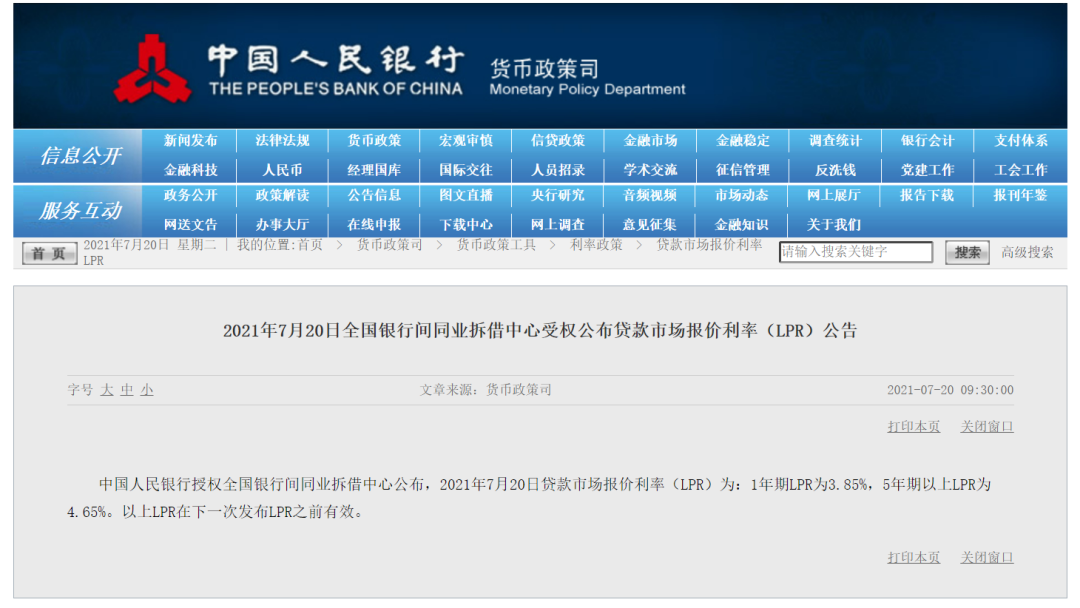Go to 意见征集 section
Image resolution: width=1080 pixels, height=608 pixels.
coord(650,225)
